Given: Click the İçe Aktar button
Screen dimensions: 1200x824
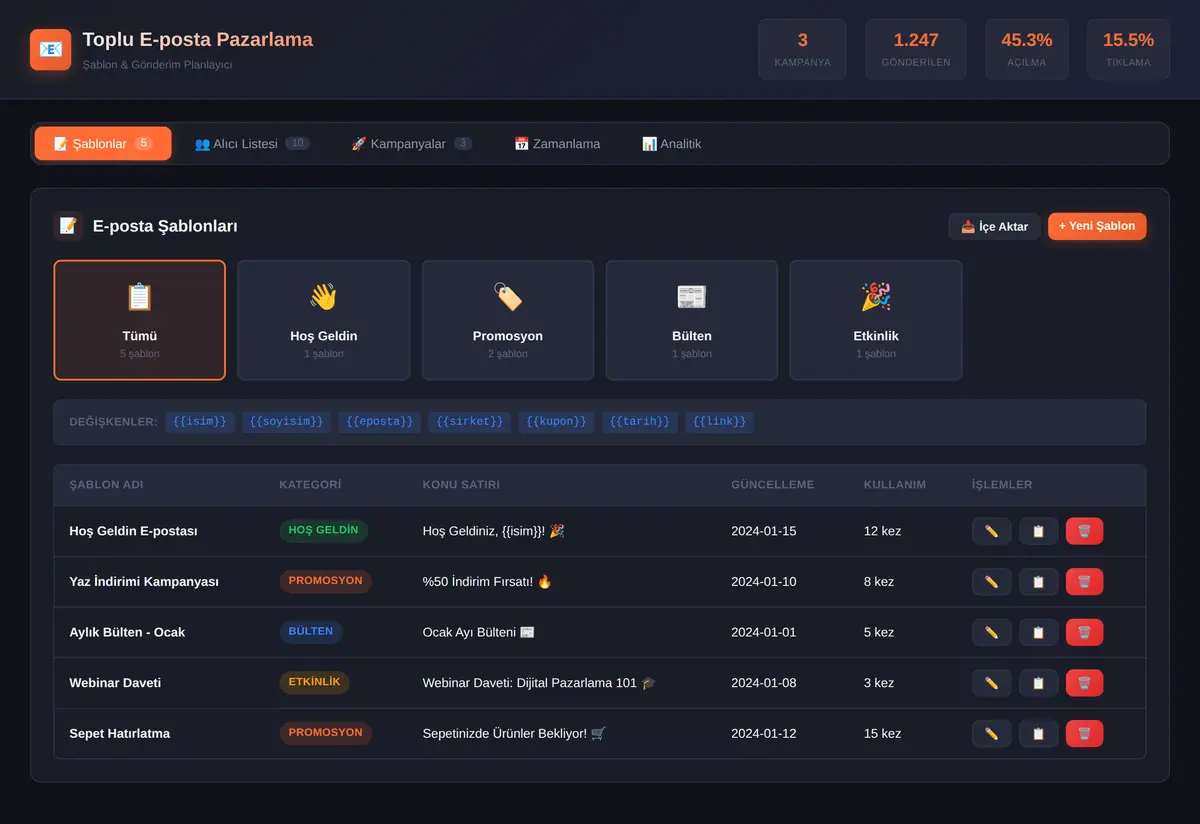Looking at the screenshot, I should point(995,226).
